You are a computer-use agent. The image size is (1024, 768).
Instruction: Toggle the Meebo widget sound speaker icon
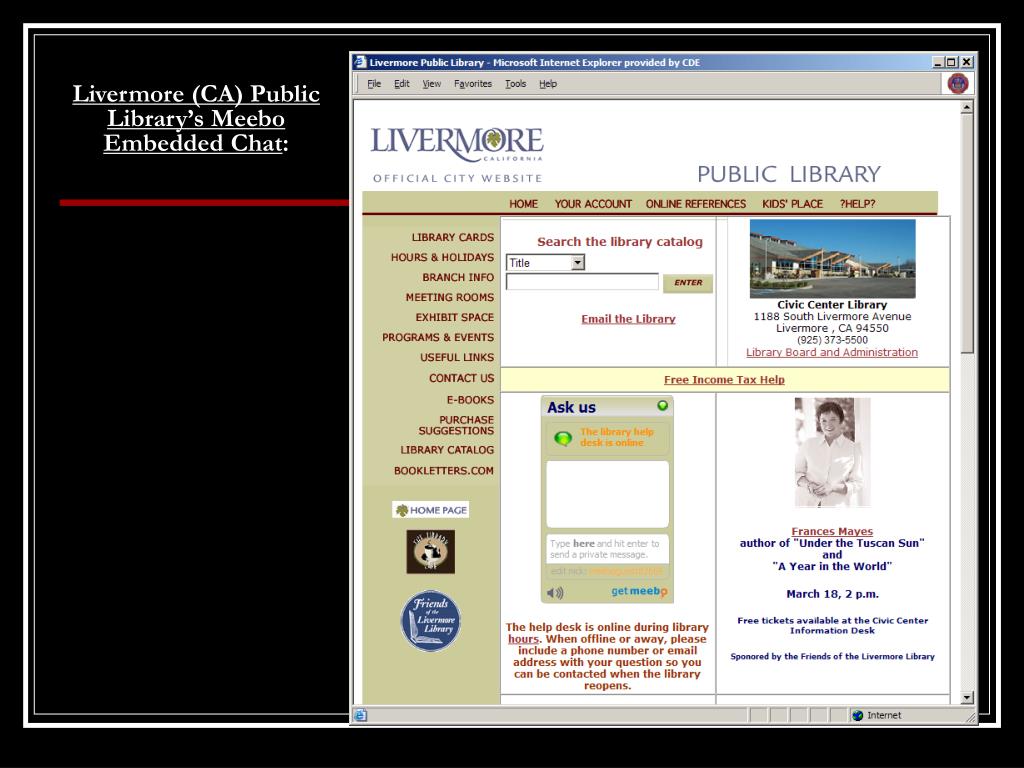tap(555, 592)
